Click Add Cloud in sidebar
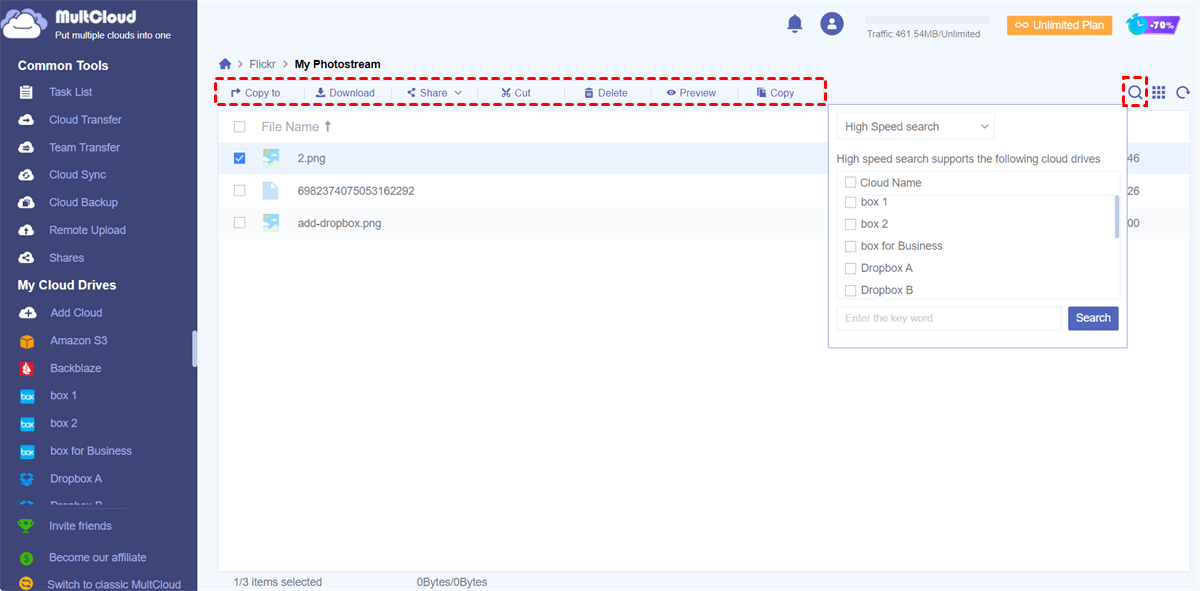The width and height of the screenshot is (1200, 591). tap(76, 313)
